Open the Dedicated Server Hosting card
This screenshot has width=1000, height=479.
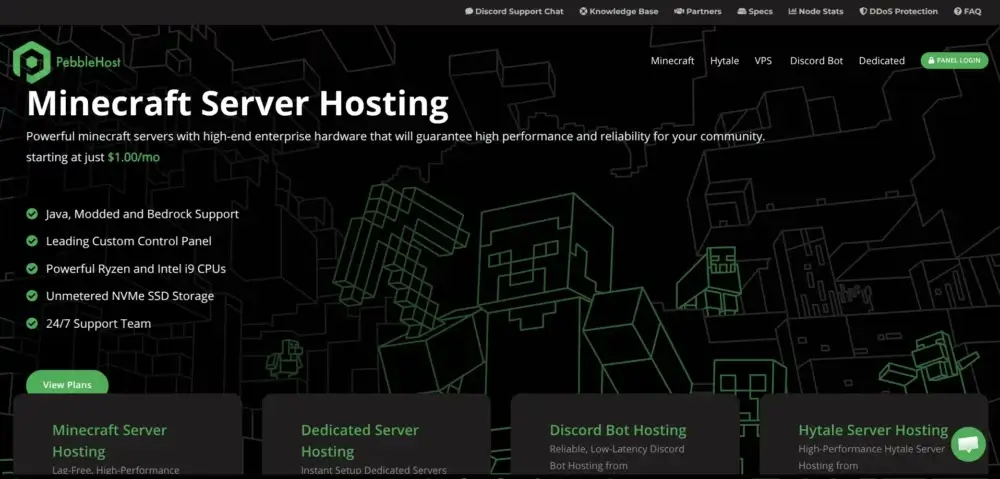pos(376,436)
